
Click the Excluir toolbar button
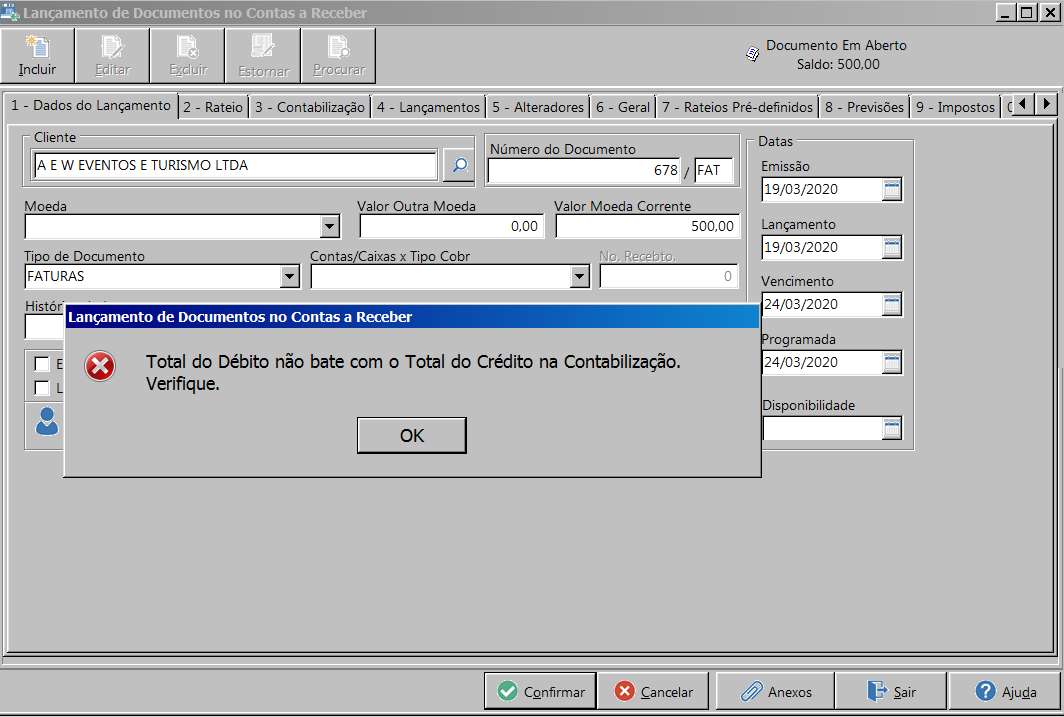click(188, 56)
